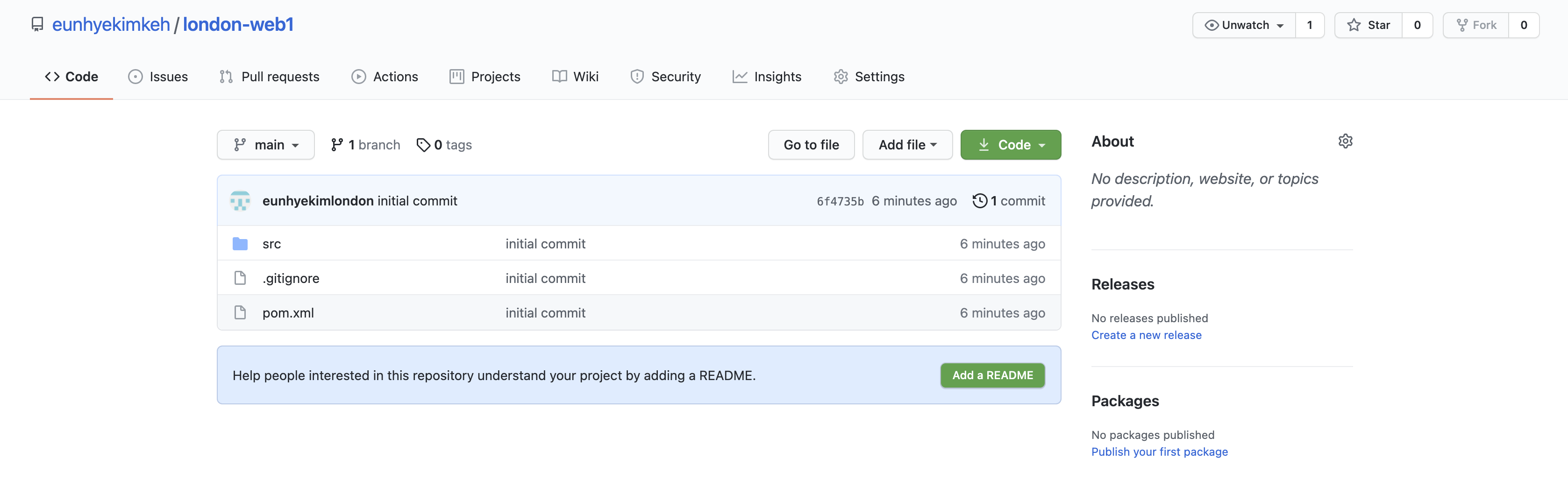The width and height of the screenshot is (1568, 480).
Task: Click the watchers count 1
Action: coord(1310,25)
